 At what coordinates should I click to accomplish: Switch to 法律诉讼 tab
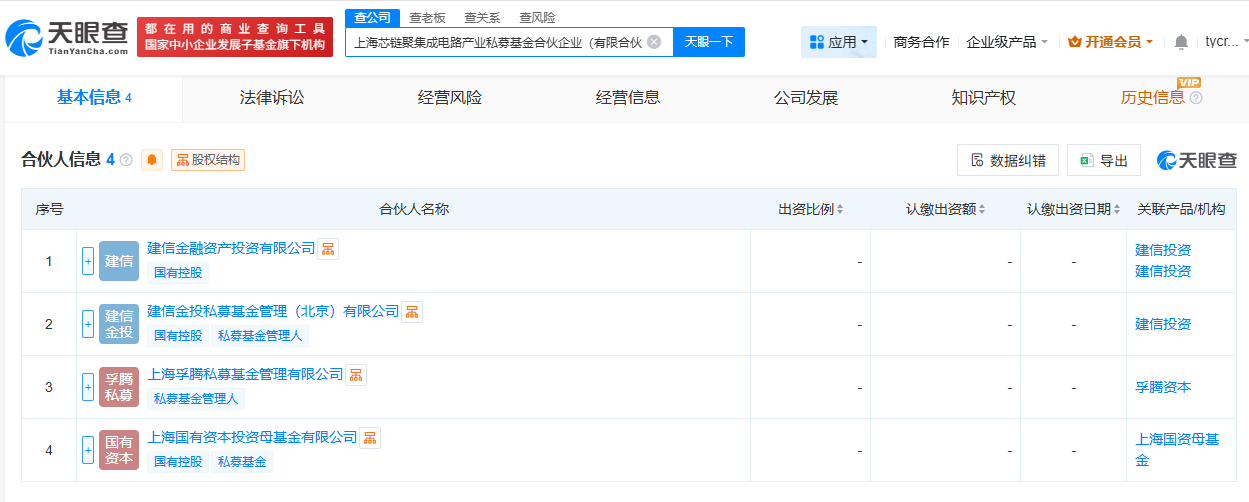click(272, 98)
